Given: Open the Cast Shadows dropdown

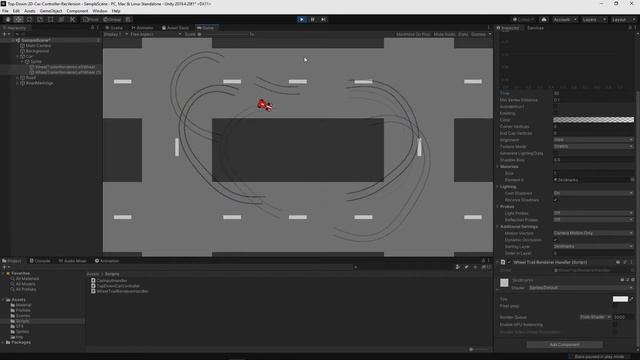Looking at the screenshot, I should (x=593, y=193).
